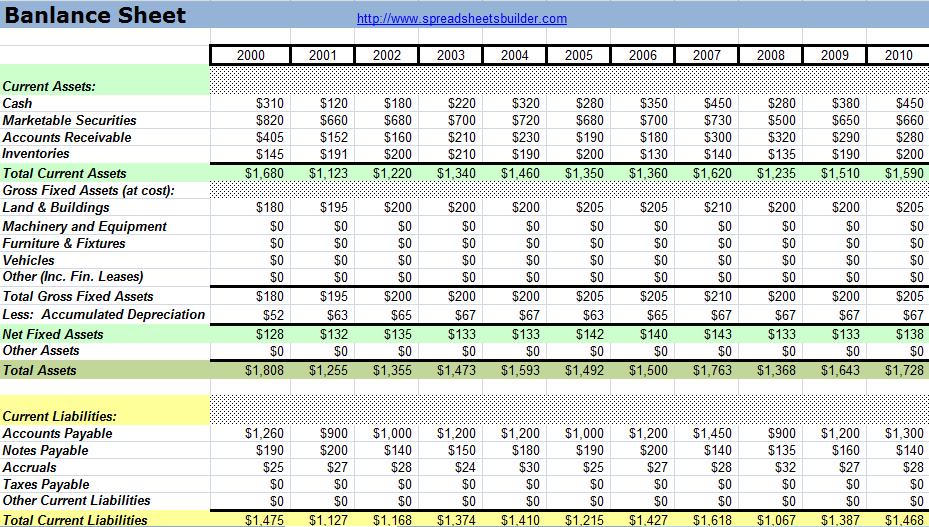The height and width of the screenshot is (527, 929).
Task: Select the 2005 year header cell
Action: (579, 55)
